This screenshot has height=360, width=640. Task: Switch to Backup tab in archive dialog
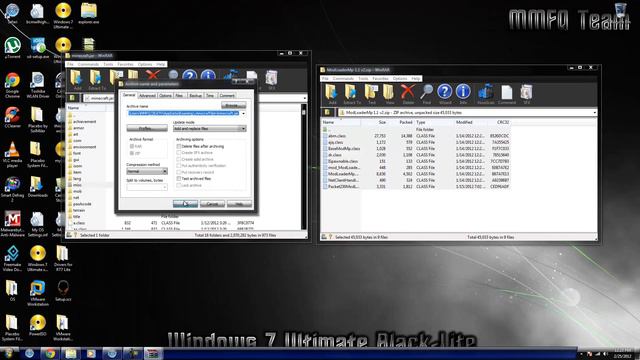[196, 96]
